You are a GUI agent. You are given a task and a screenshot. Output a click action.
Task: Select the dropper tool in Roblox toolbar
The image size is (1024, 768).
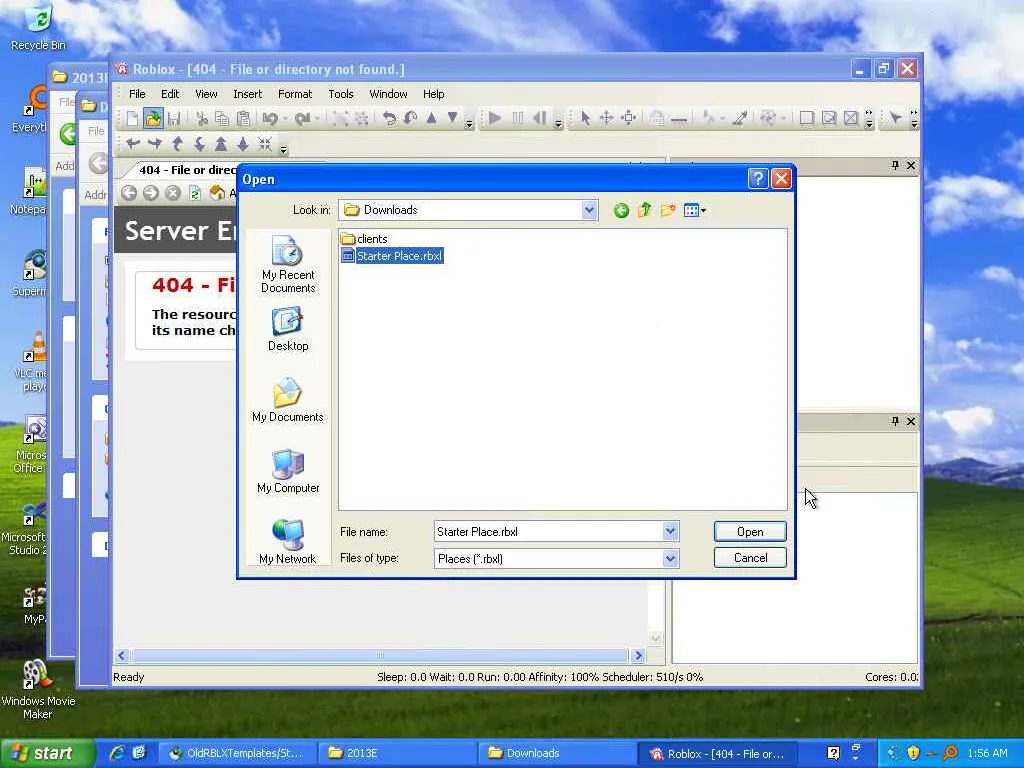coord(739,118)
